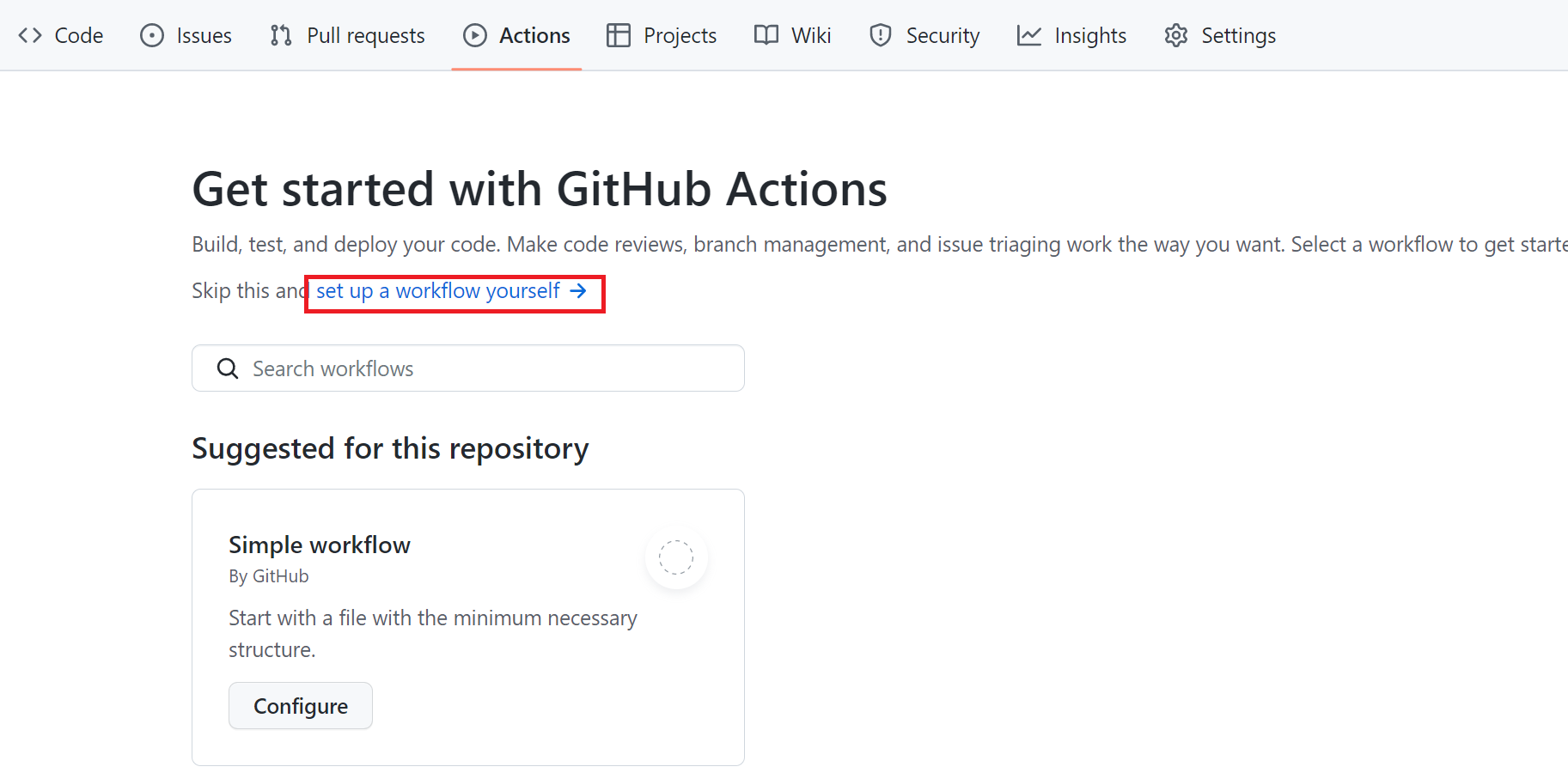1568x779 pixels.
Task: Click the Insights graph icon
Action: pyautogui.click(x=1029, y=35)
